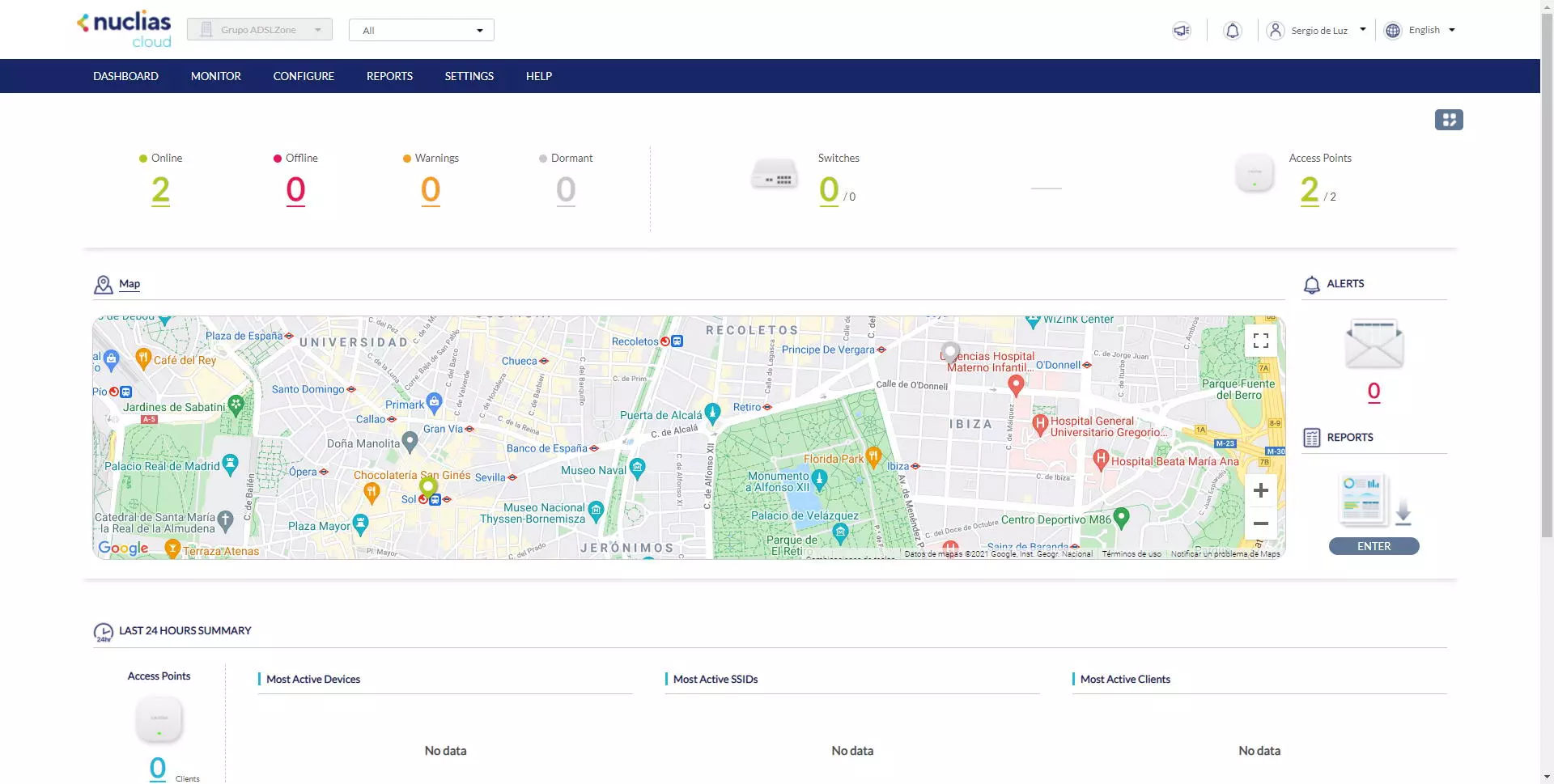This screenshot has width=1554, height=784.
Task: Open the MONITOR menu
Action: 215,76
